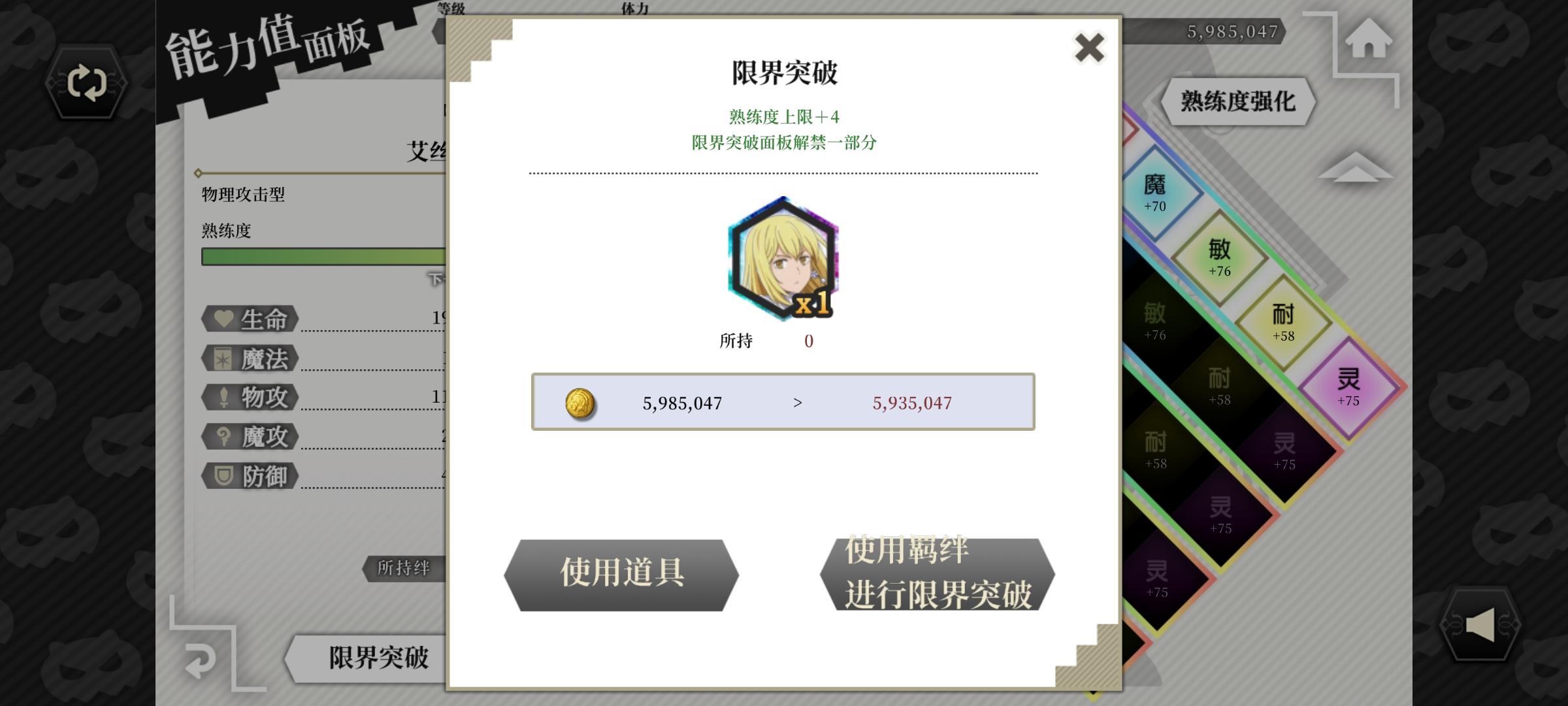Image resolution: width=1568 pixels, height=706 pixels.
Task: Select the 灵 +75 purple panel tile
Action: coord(1348,387)
